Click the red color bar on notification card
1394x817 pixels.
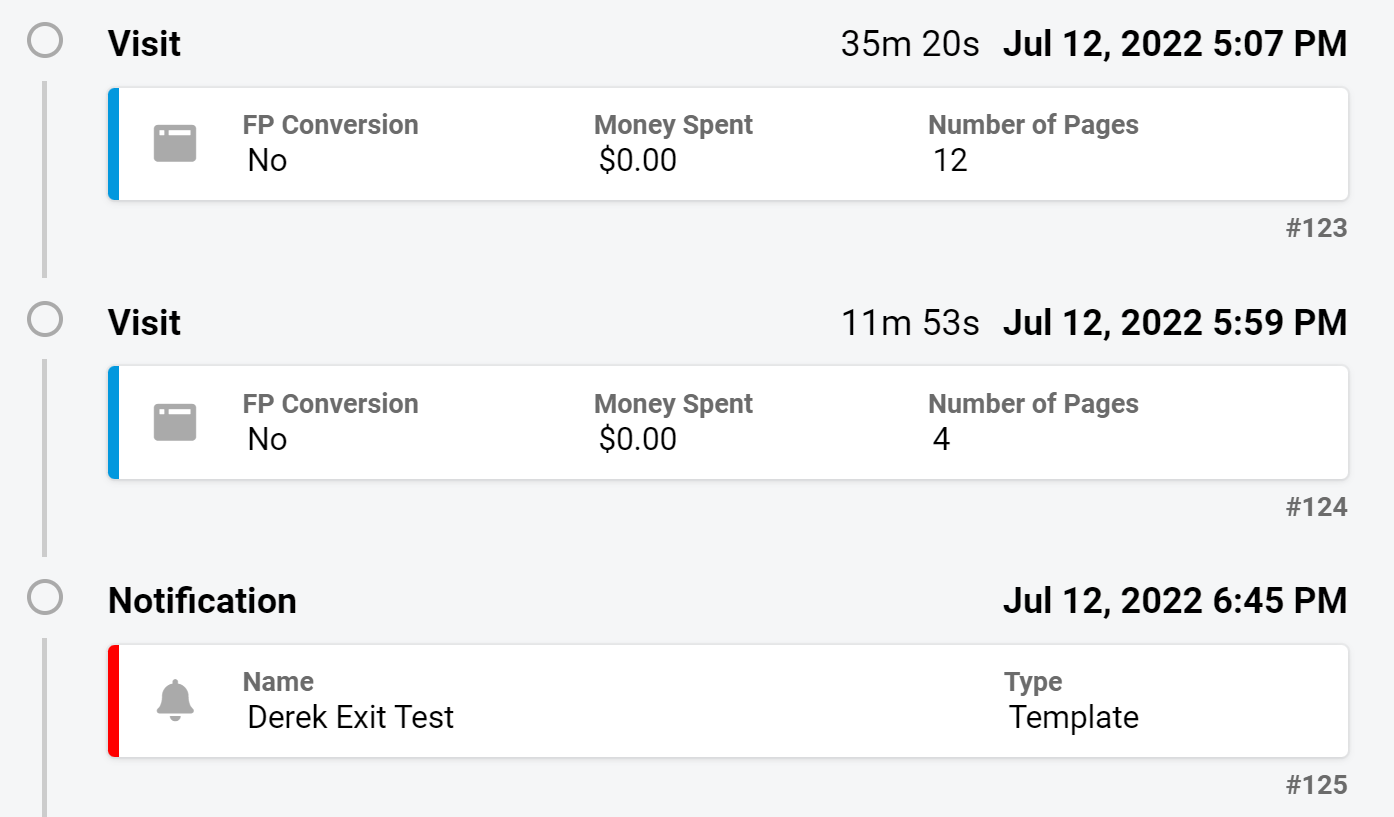click(114, 701)
